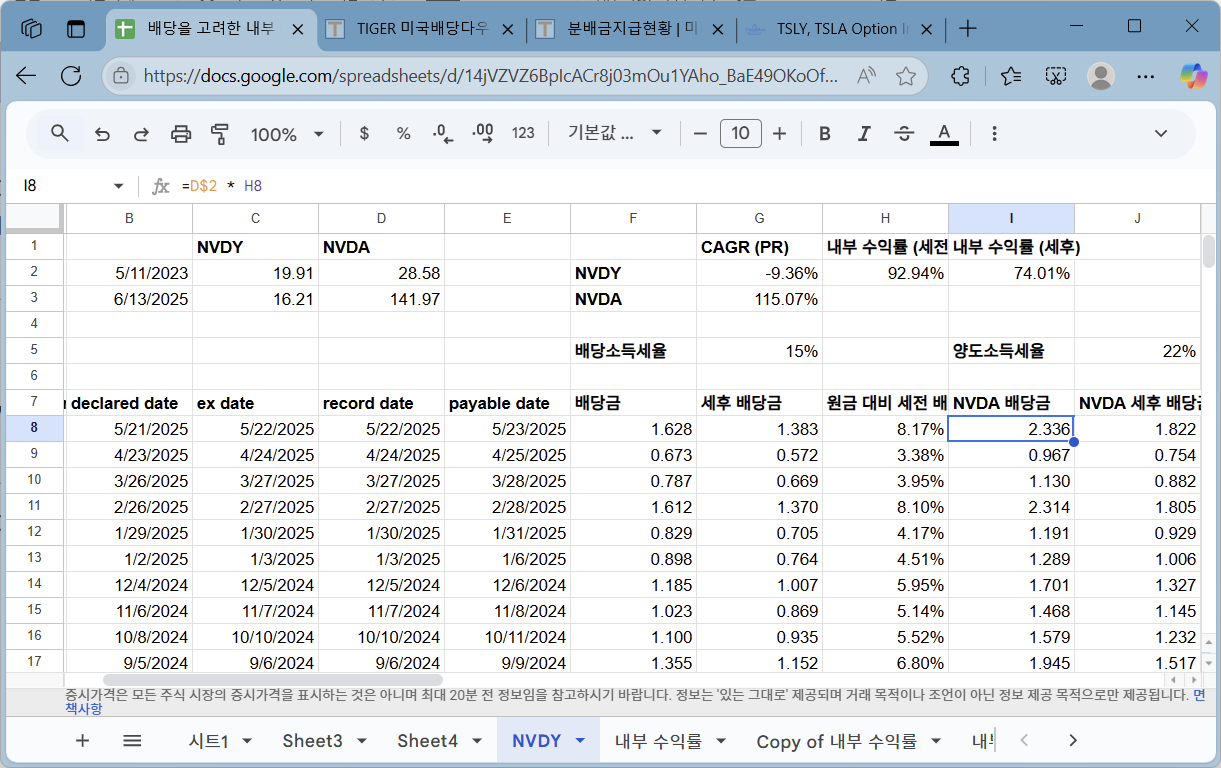Increase decimal places icon

(483, 133)
